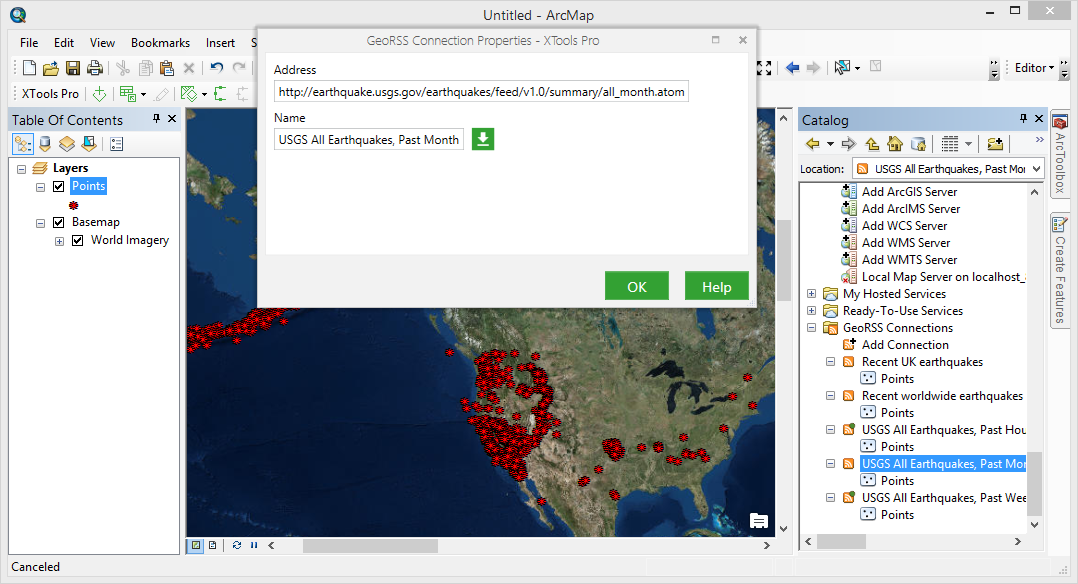The width and height of the screenshot is (1078, 584).
Task: Uncheck the Points layer checkbox
Action: (x=58, y=186)
